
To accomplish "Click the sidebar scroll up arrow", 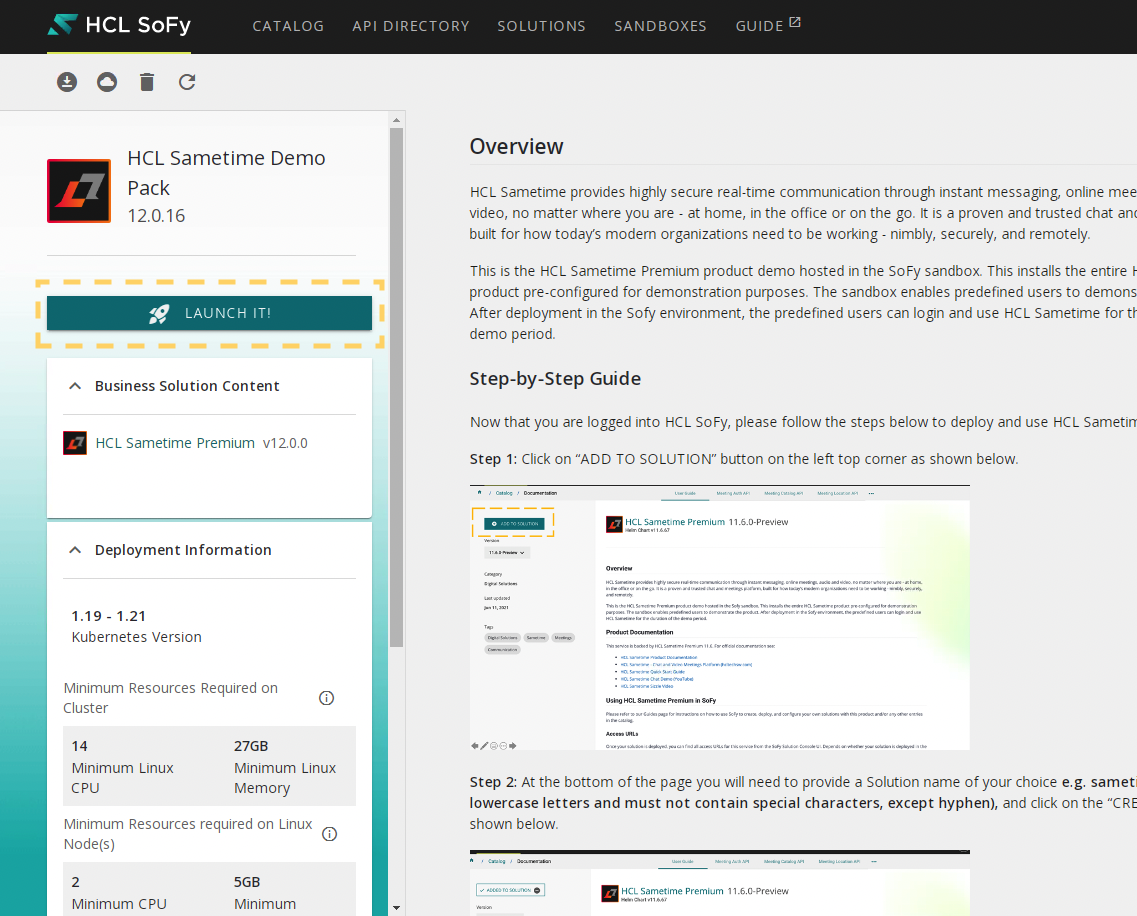I will (396, 120).
